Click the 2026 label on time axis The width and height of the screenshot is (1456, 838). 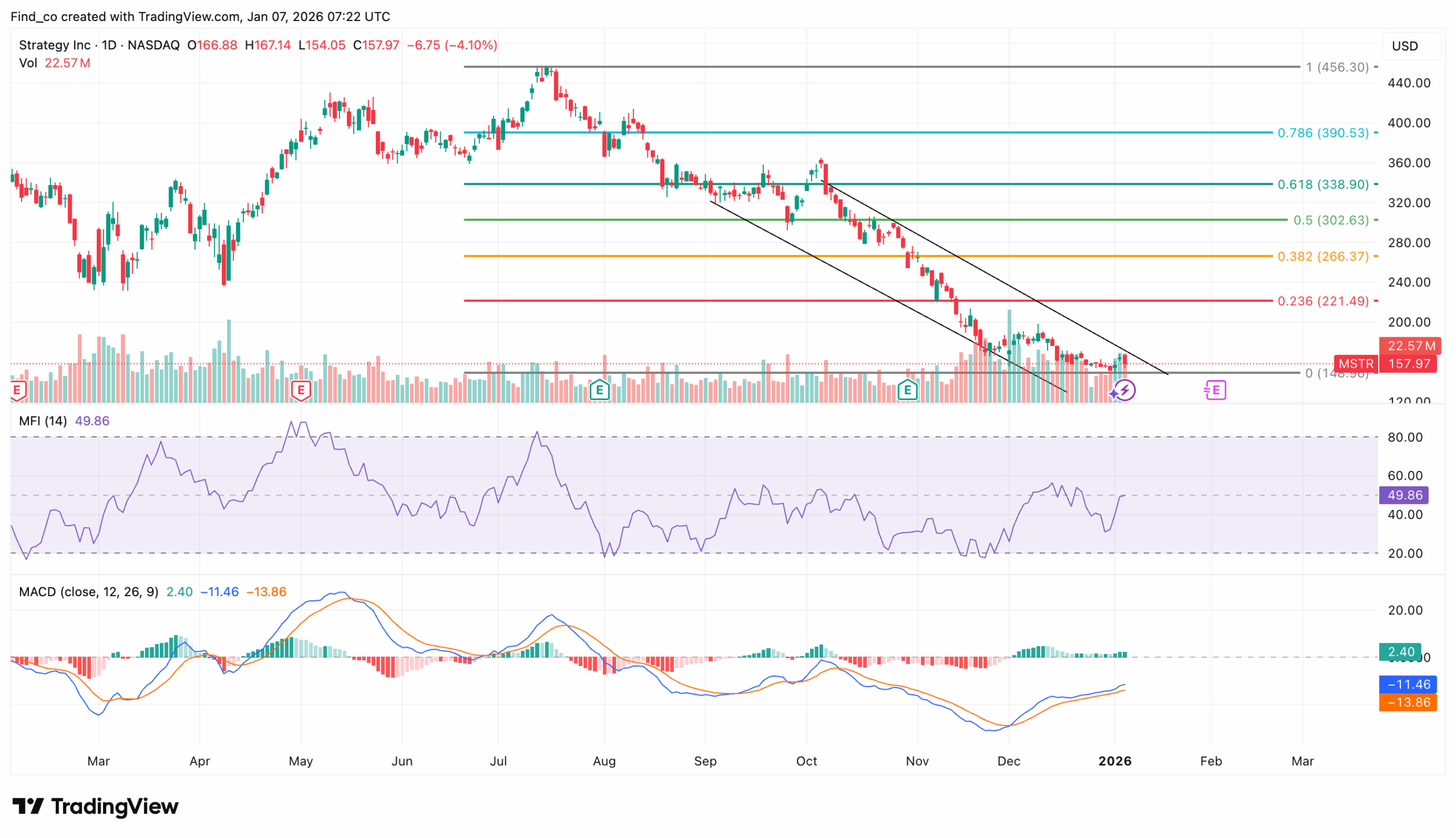click(x=1115, y=761)
